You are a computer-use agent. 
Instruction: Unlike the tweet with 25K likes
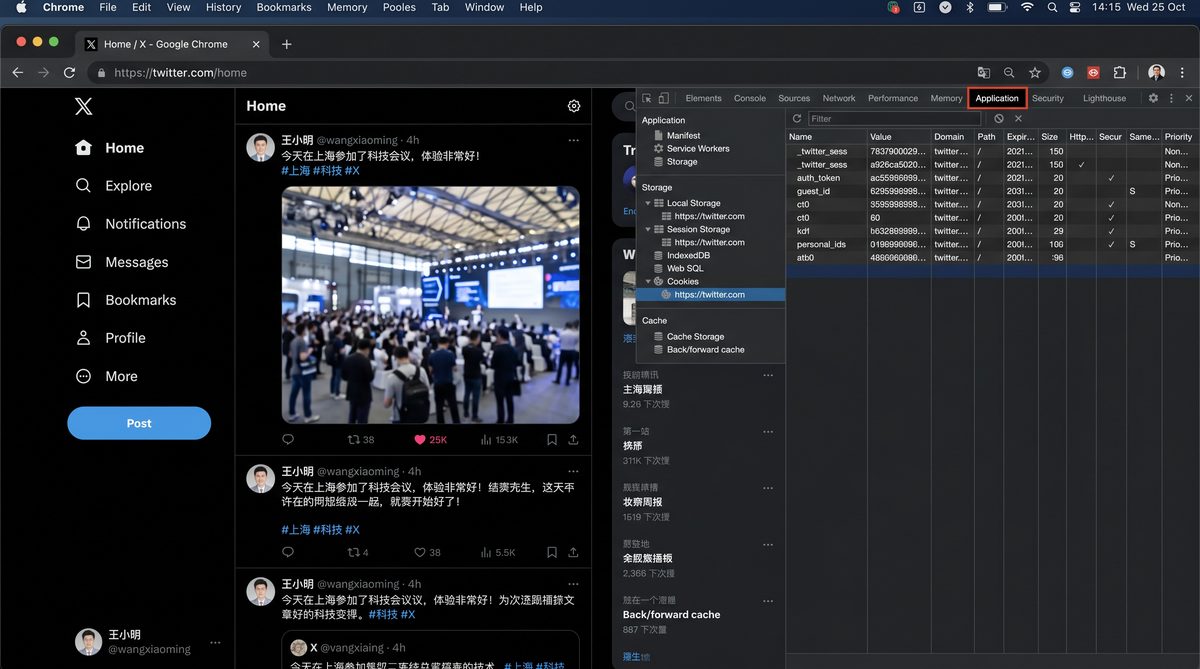[430, 439]
